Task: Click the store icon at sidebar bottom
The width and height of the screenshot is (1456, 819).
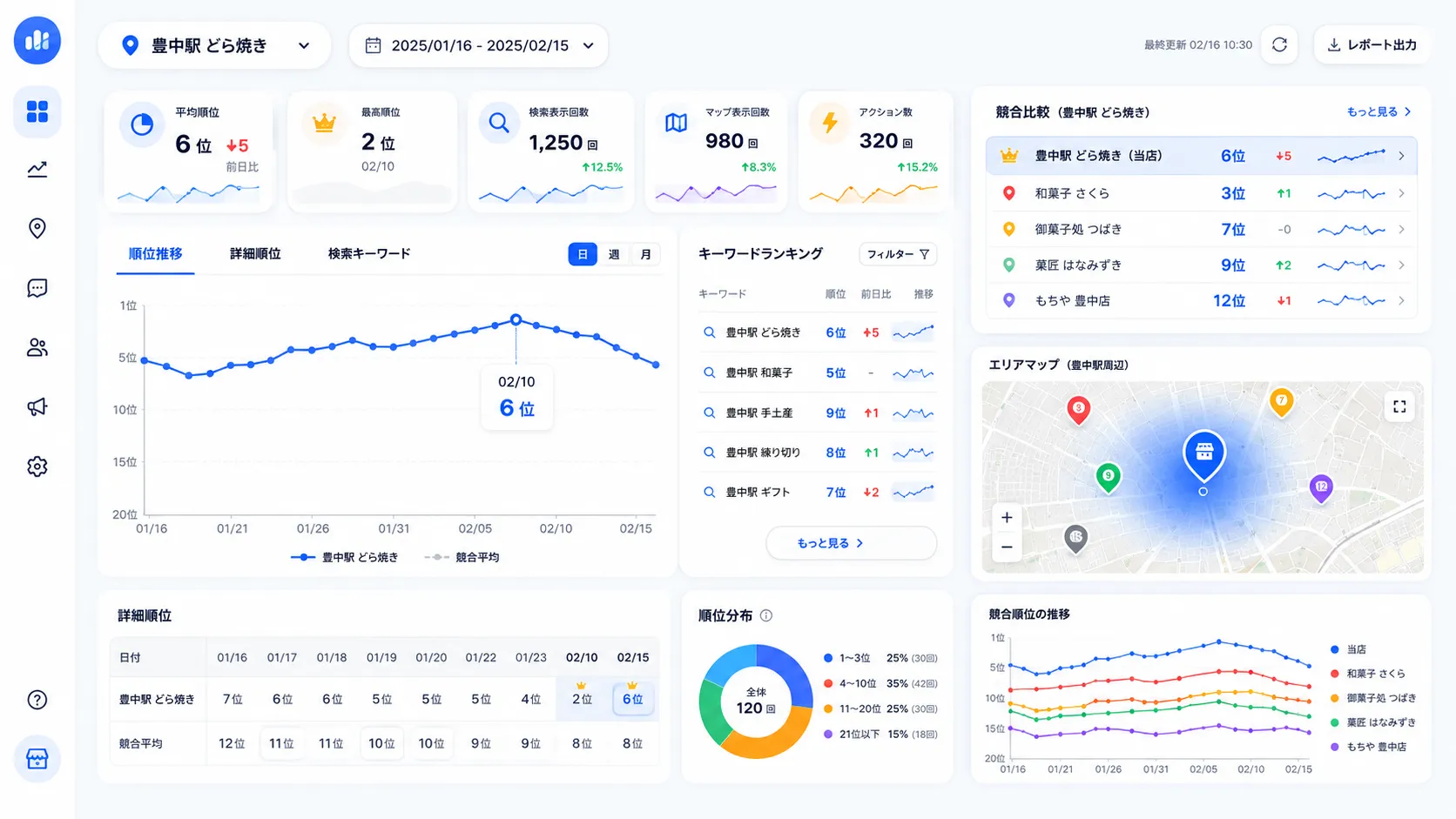Action: coord(37,759)
